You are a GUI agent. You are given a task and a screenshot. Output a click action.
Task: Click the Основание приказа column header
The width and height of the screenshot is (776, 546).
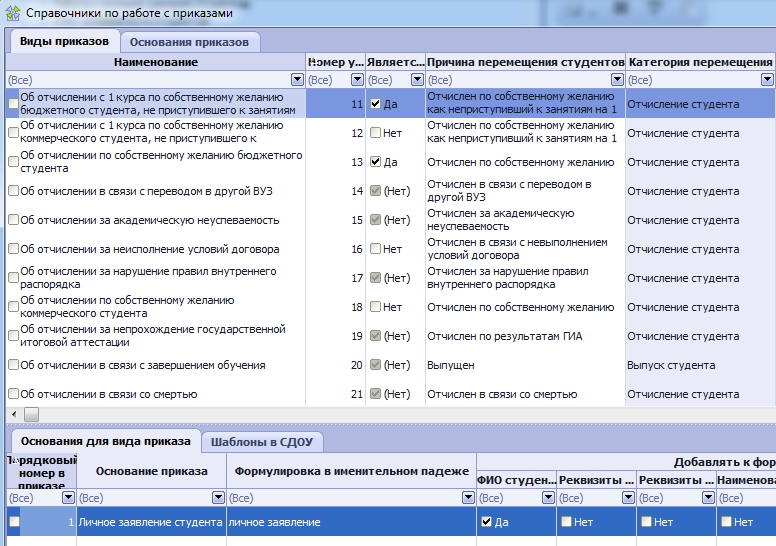pos(151,471)
